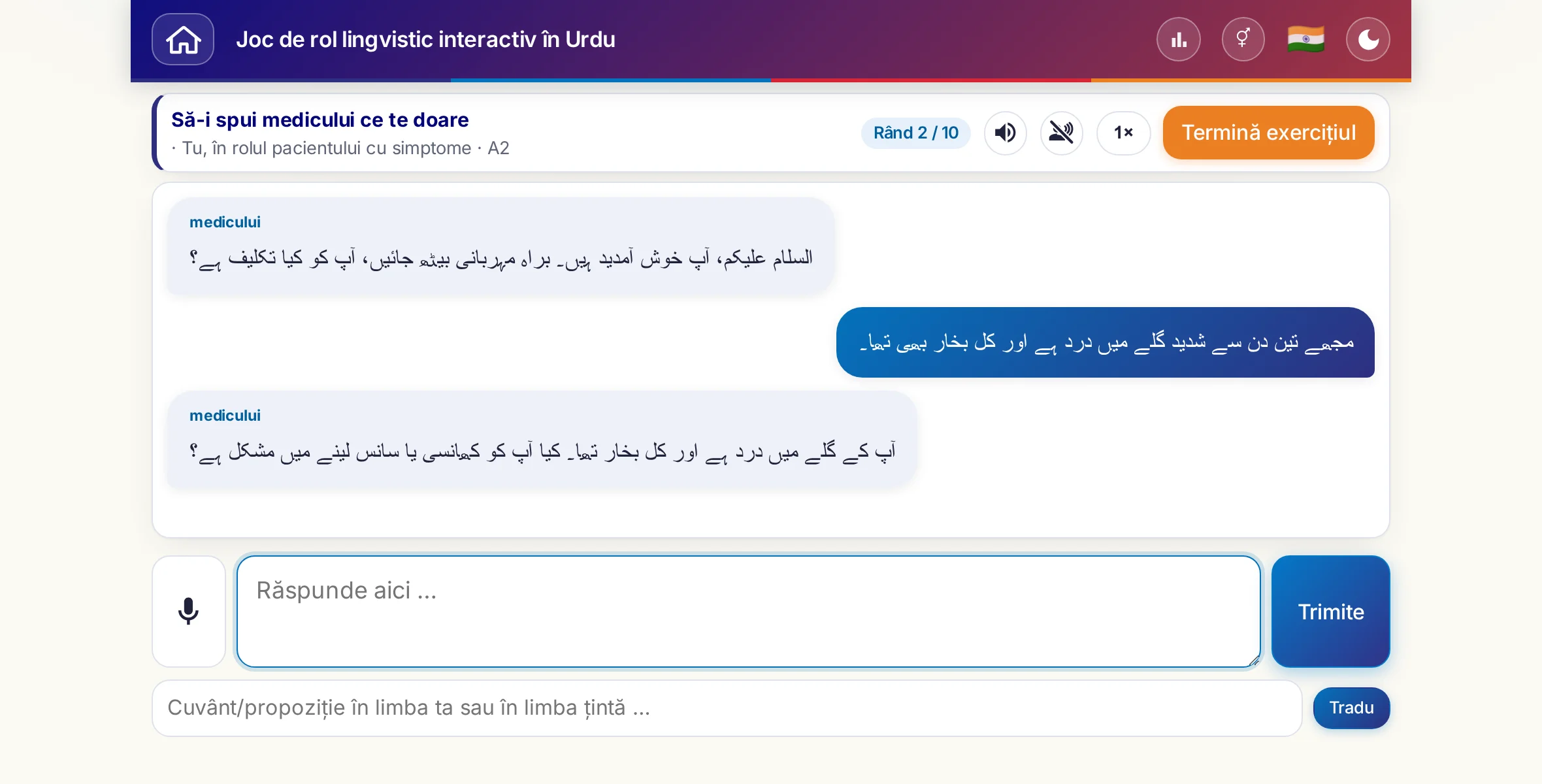Focus the Răspunde aici reply field
Screen dimensions: 1542x784
[x=749, y=612]
